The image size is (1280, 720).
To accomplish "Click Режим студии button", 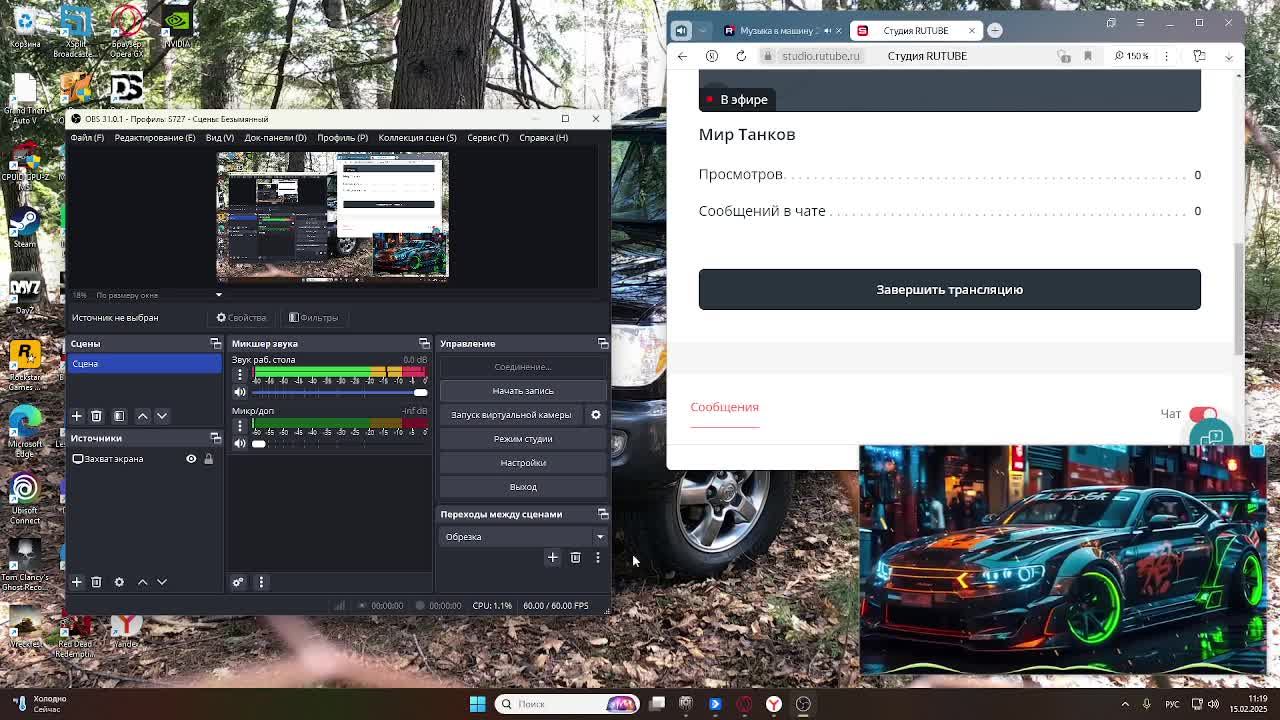I will [x=523, y=439].
